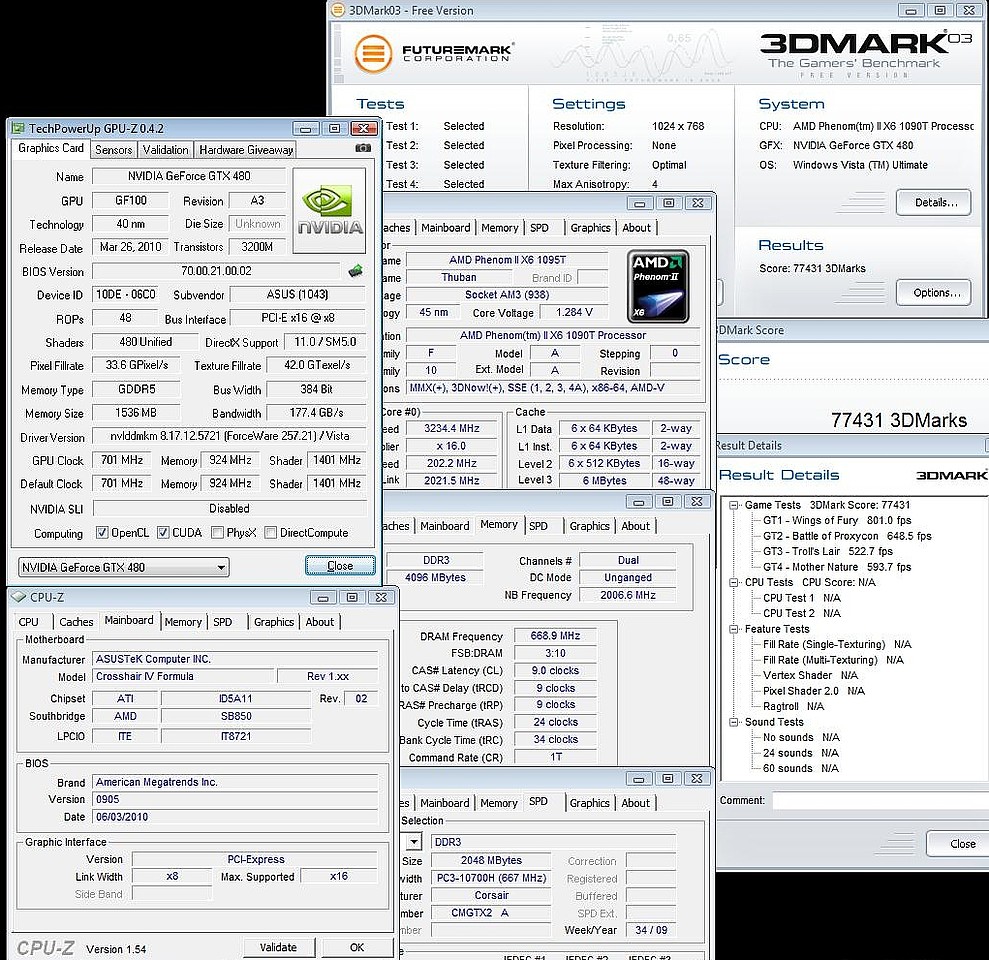
Task: Select the Graphics Card tab in GPU-Z
Action: [x=50, y=148]
